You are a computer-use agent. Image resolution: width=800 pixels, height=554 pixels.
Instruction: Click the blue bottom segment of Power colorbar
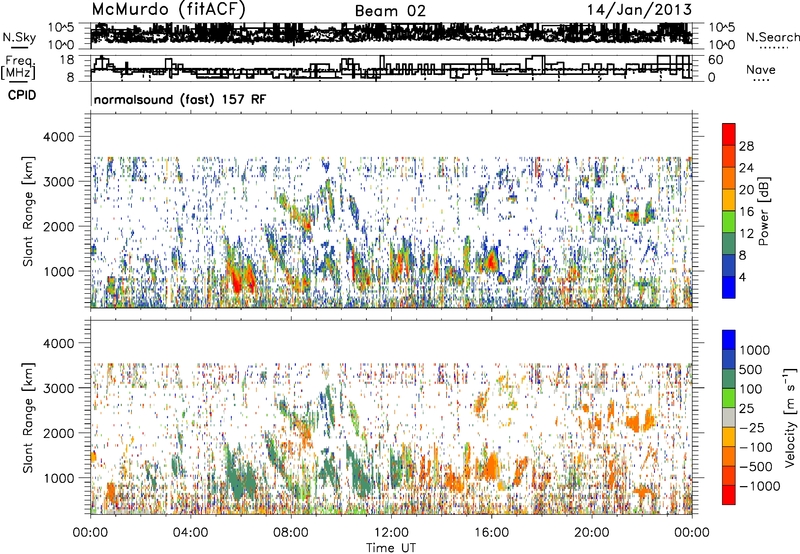point(729,287)
